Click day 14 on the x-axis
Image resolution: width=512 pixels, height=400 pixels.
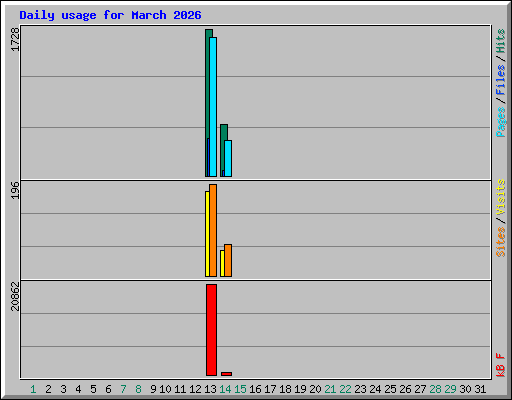[x=225, y=389]
